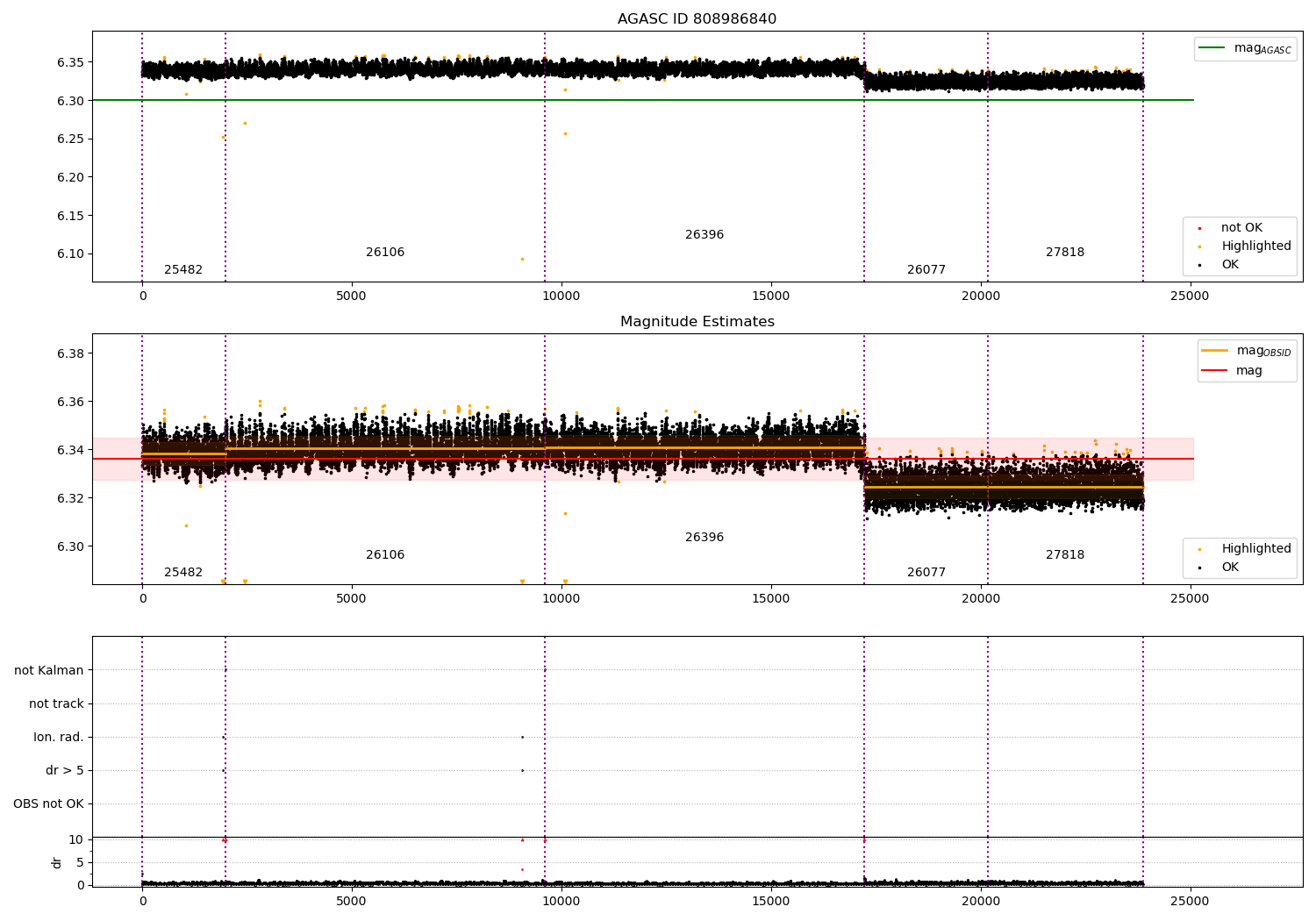Click the horizontal green mag AGASC line
The height and width of the screenshot is (921, 1316).
[x=642, y=100]
